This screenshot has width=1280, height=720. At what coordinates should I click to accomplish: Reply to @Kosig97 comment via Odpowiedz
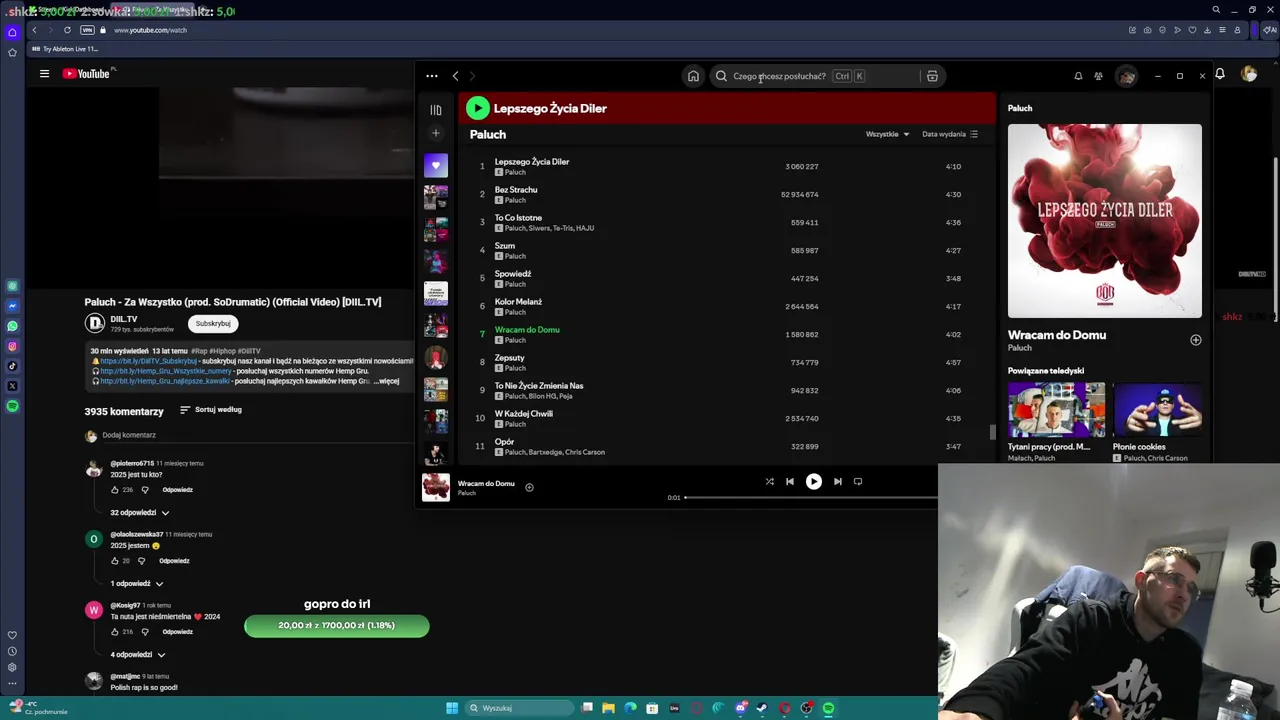(x=177, y=632)
